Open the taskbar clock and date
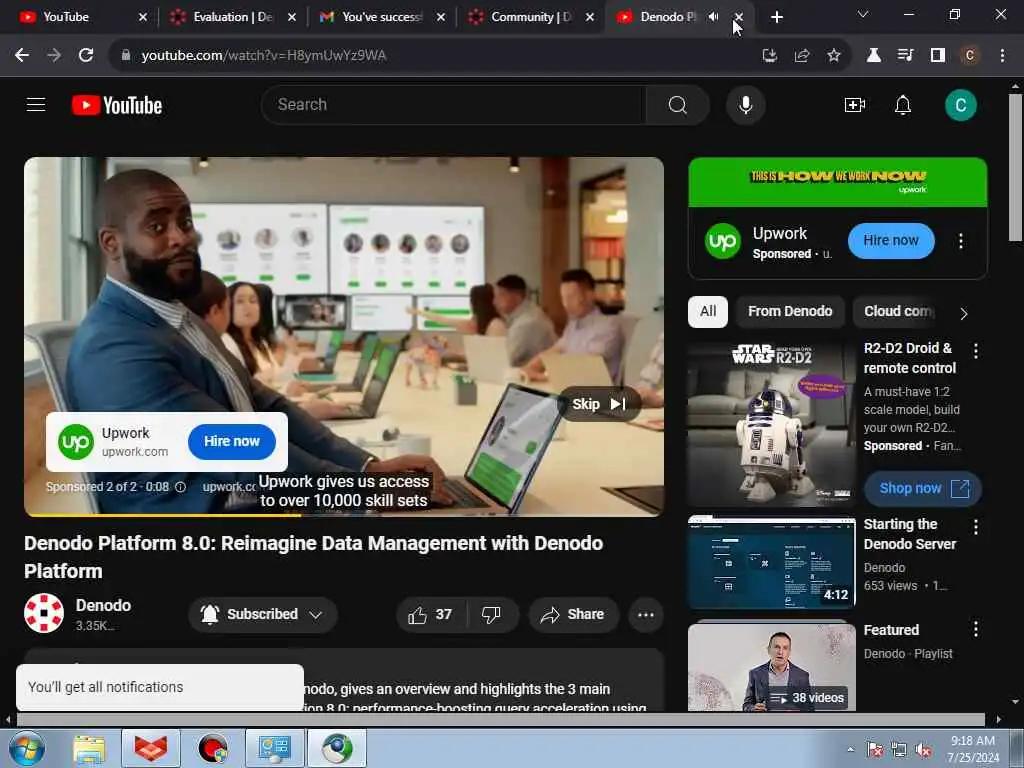This screenshot has width=1024, height=768. [972, 749]
